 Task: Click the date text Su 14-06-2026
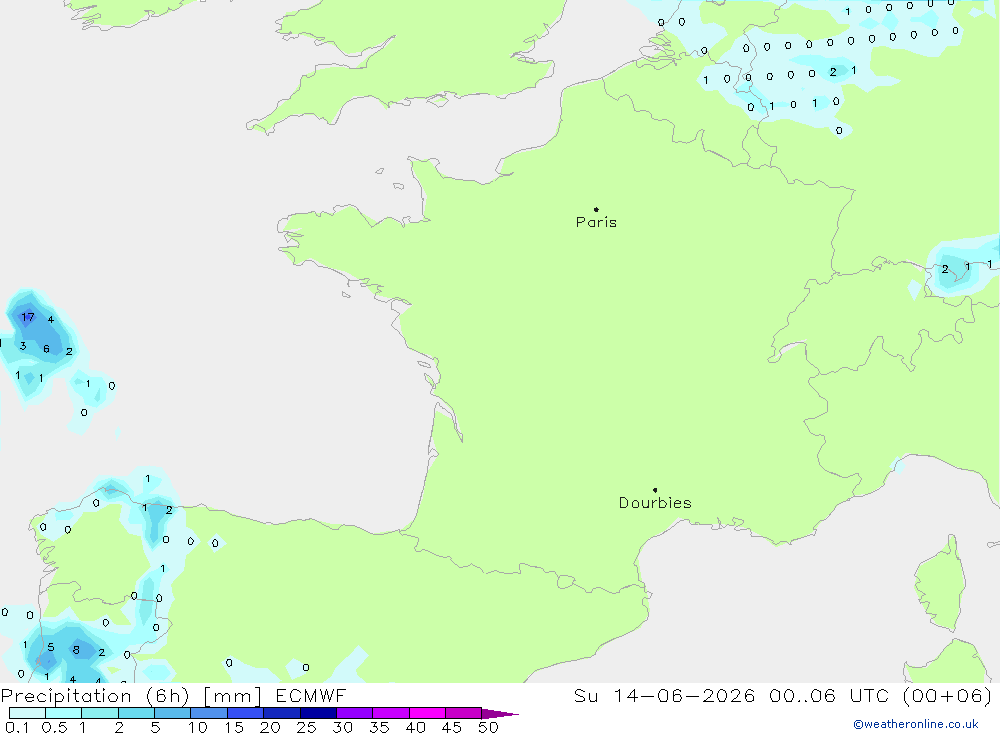665,695
